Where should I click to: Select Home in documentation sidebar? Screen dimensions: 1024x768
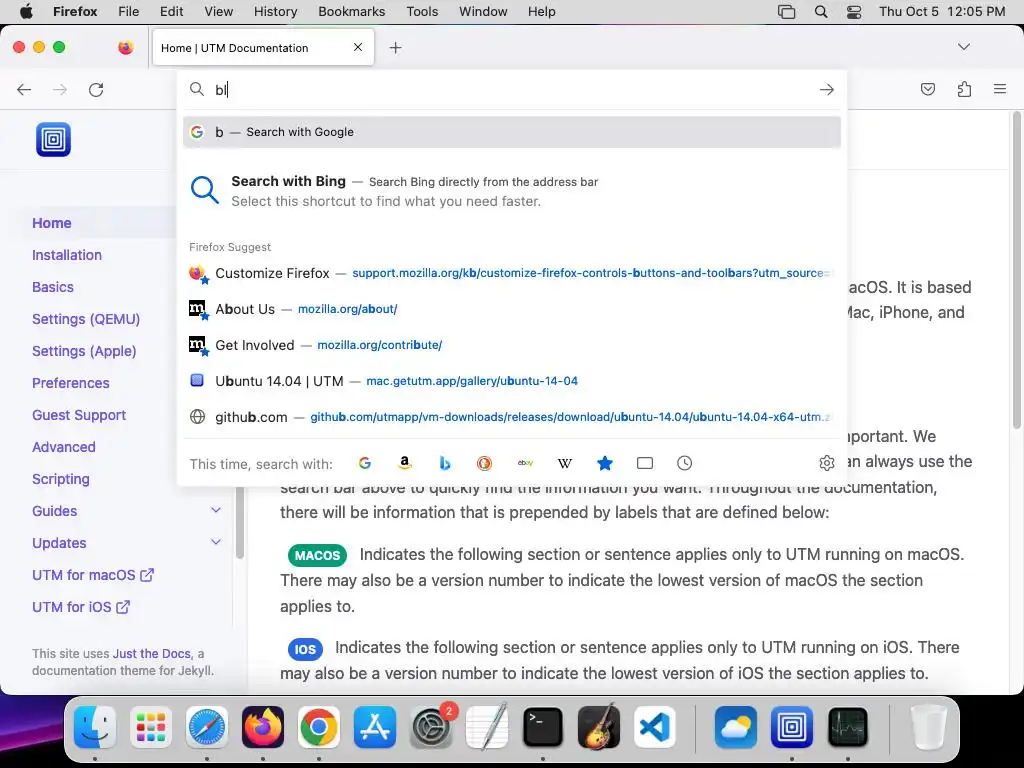point(52,223)
